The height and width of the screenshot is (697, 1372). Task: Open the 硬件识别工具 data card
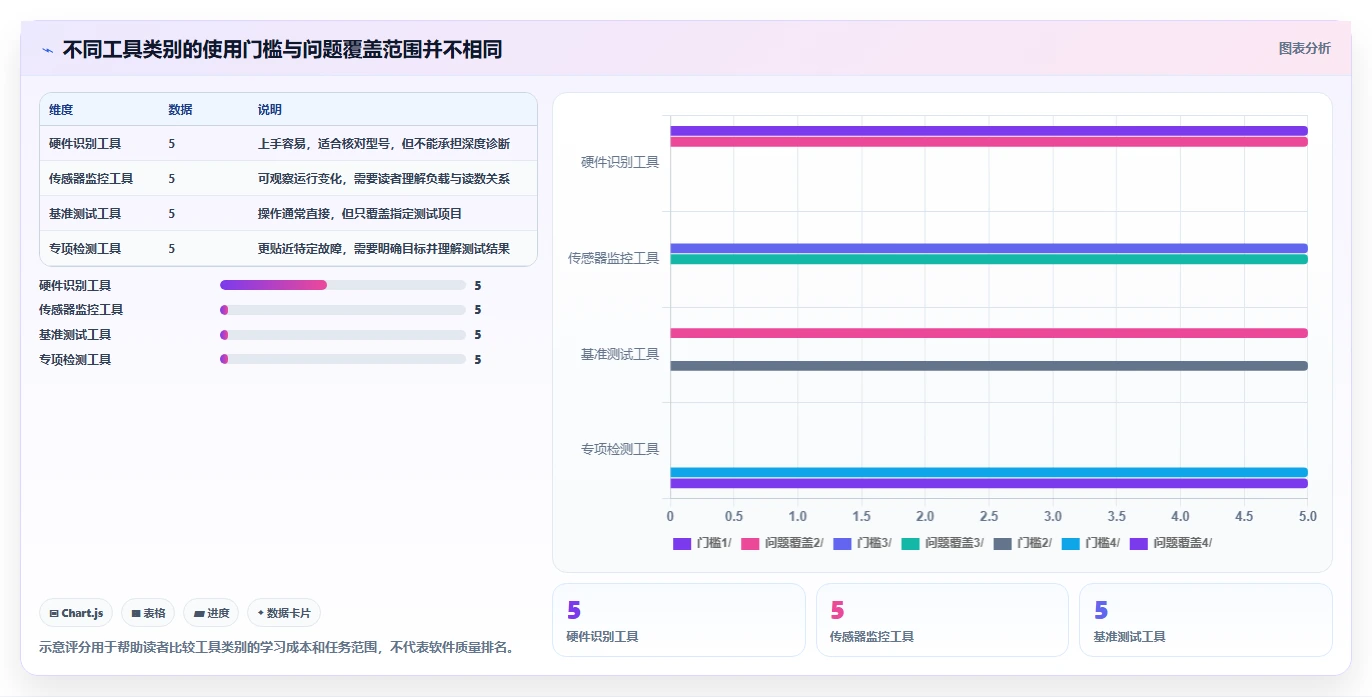[678, 620]
